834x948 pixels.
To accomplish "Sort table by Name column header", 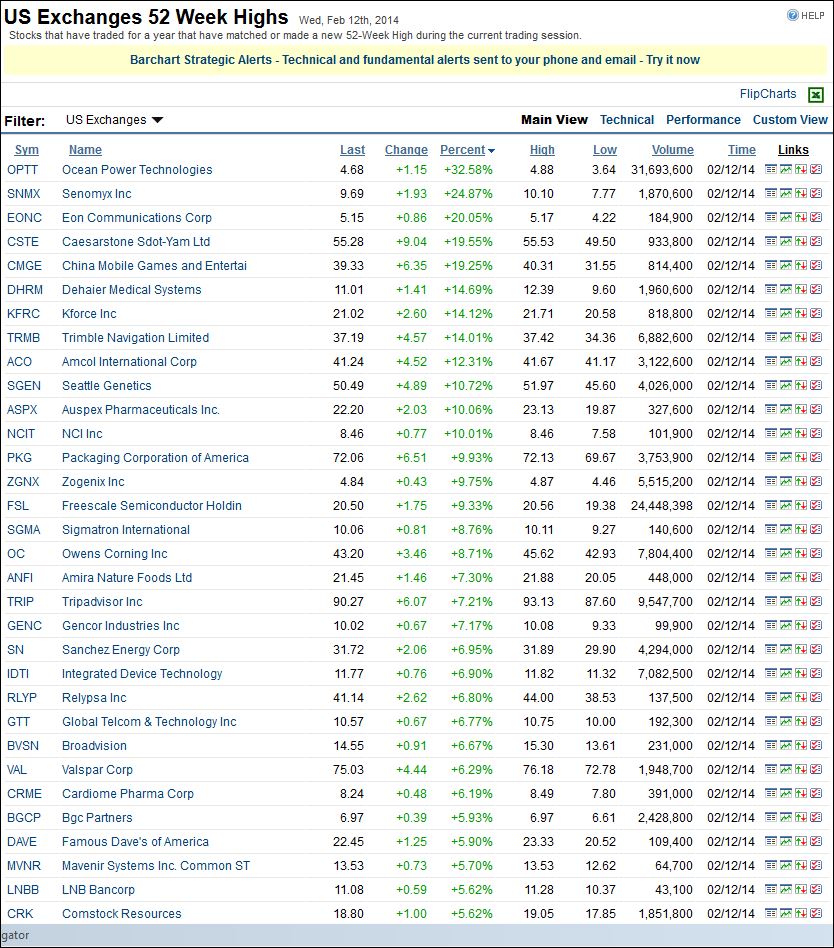I will (85, 150).
